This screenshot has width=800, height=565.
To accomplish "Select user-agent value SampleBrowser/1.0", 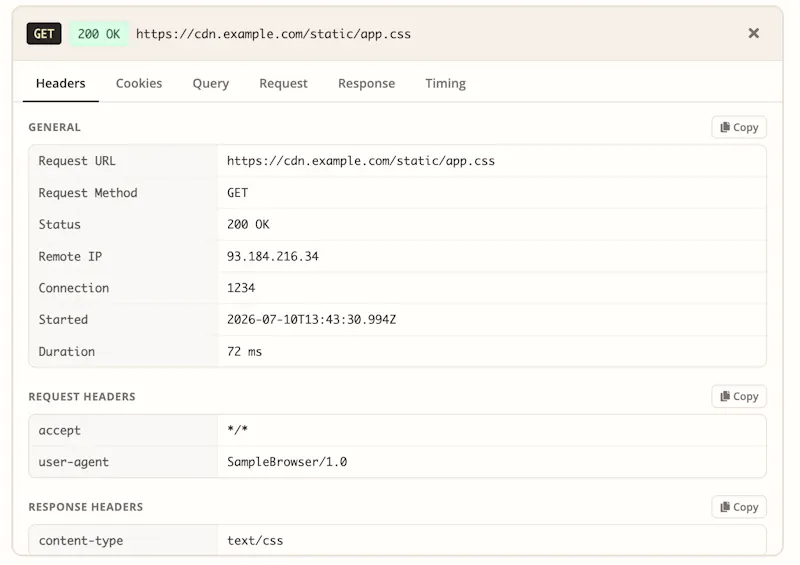I will [287, 461].
